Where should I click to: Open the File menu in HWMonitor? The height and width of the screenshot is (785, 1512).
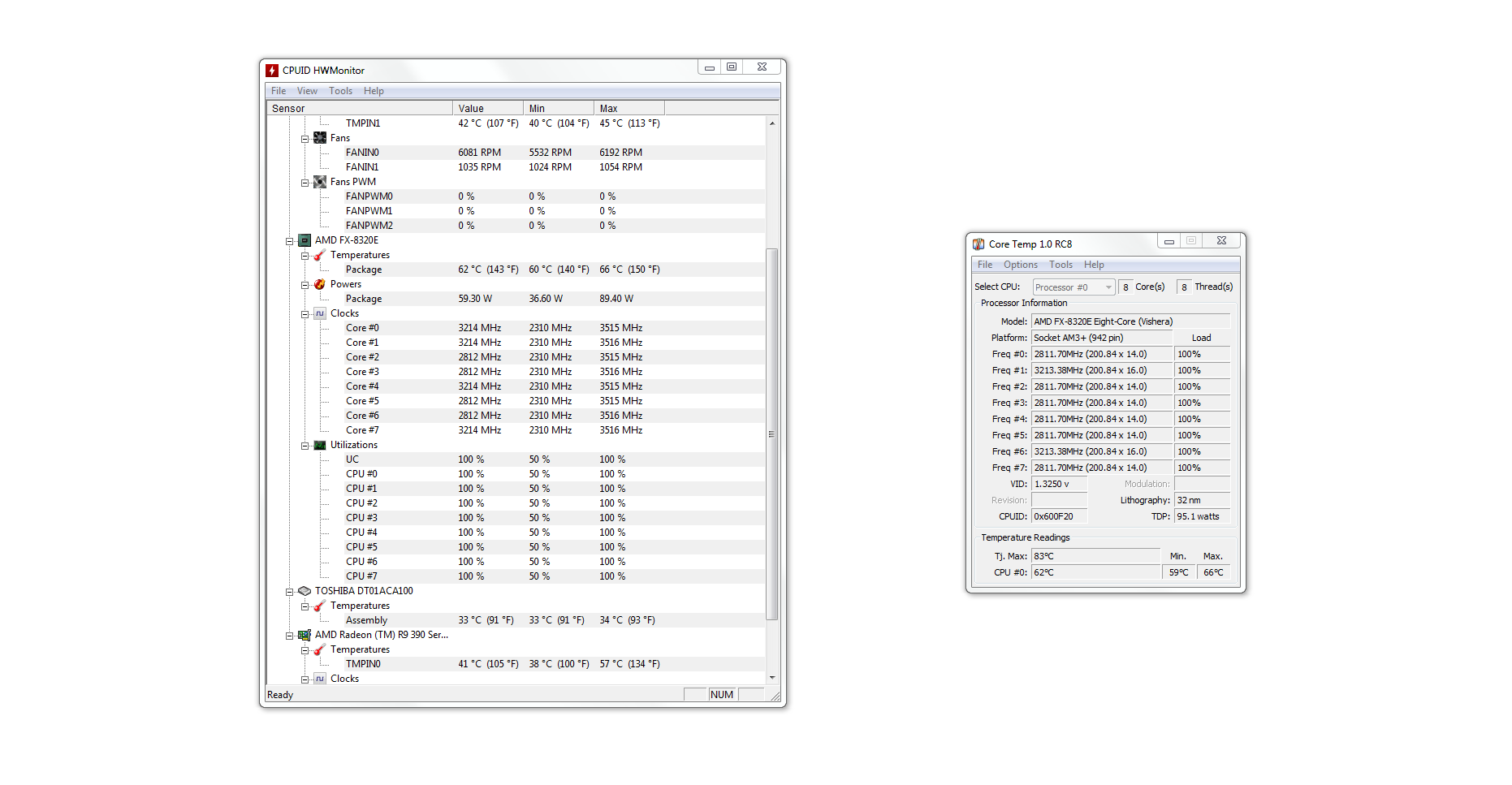(x=279, y=91)
